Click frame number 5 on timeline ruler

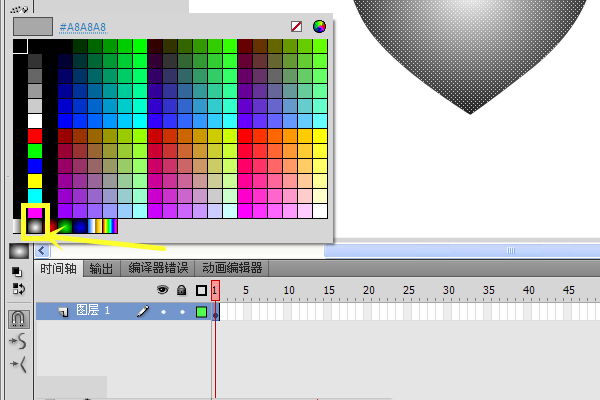click(246, 290)
